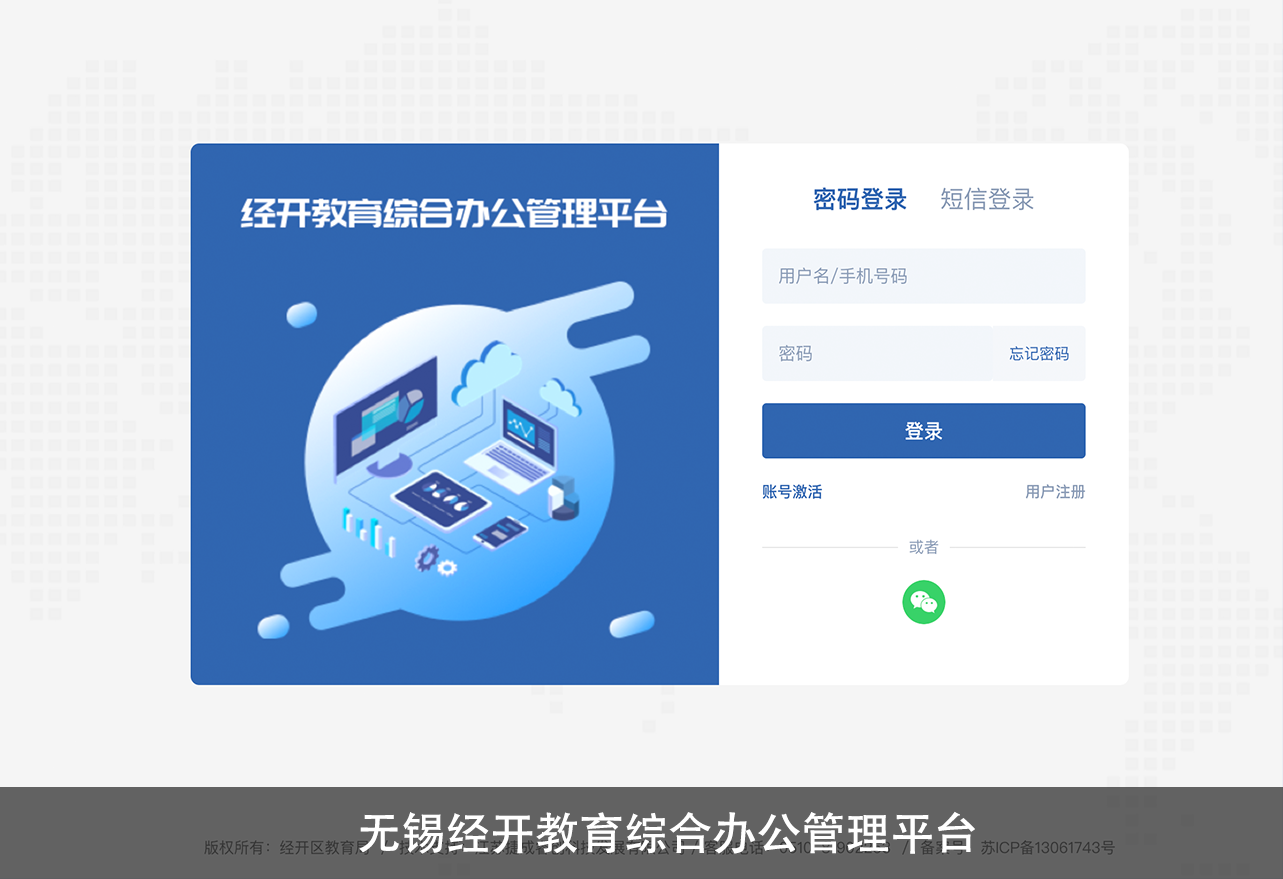The width and height of the screenshot is (1283, 879).
Task: Click the bar chart graphic by the gears
Action: [x=369, y=532]
